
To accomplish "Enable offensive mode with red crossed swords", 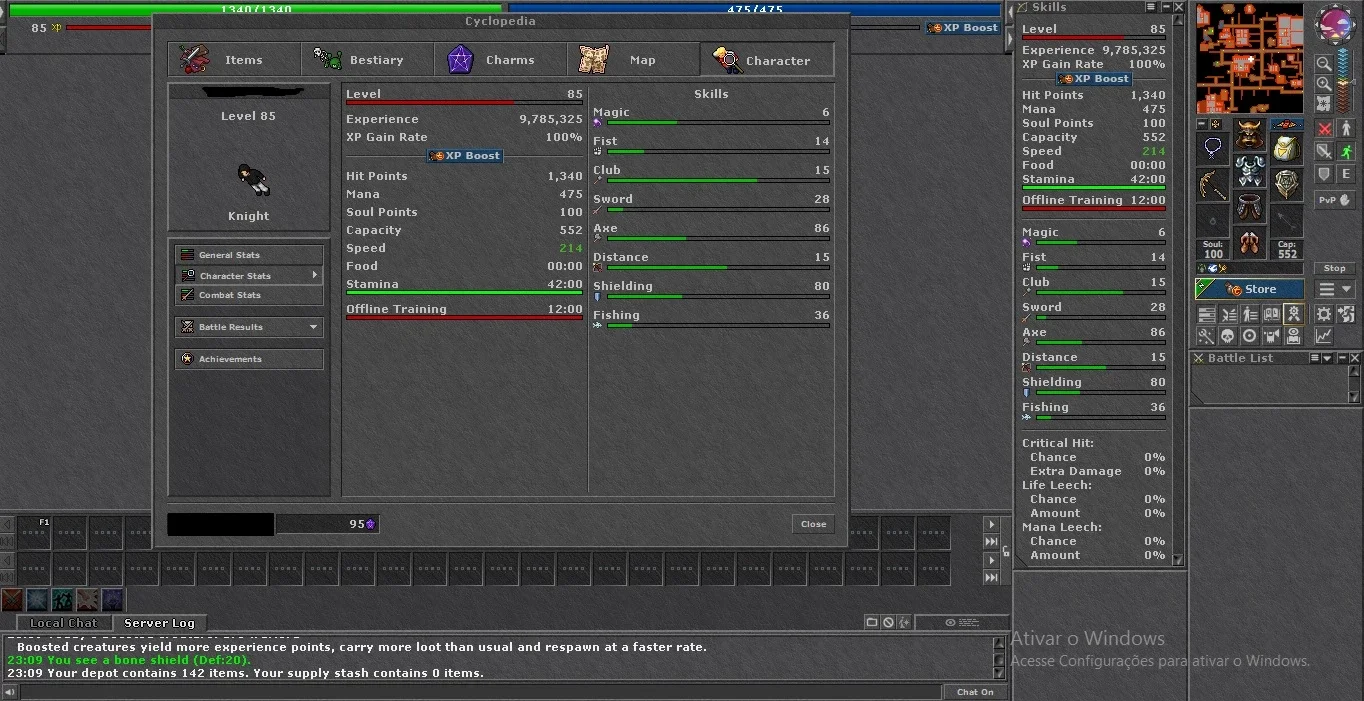I will coord(1324,128).
